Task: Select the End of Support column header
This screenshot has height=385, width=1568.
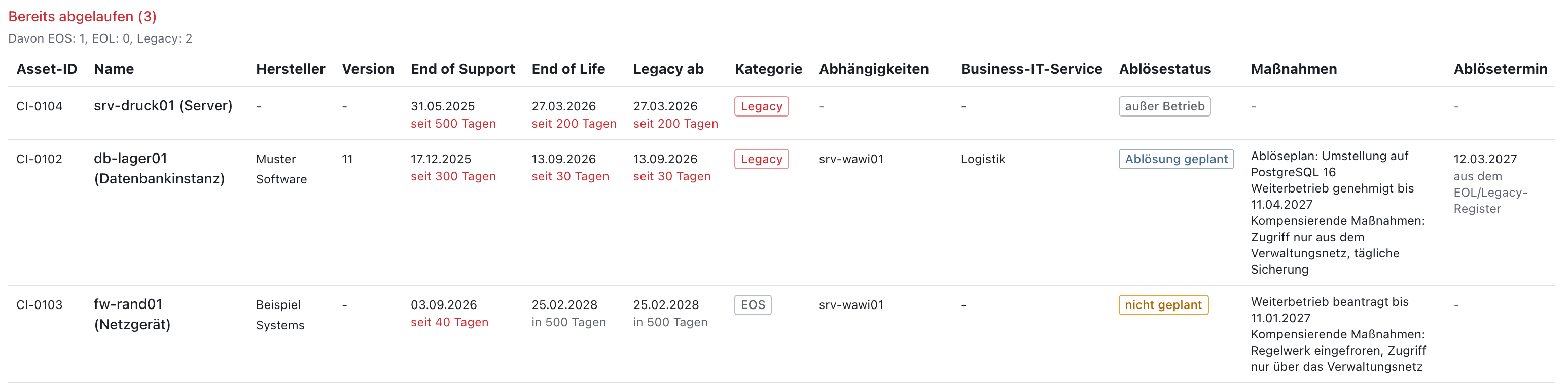Action: pyautogui.click(x=462, y=69)
